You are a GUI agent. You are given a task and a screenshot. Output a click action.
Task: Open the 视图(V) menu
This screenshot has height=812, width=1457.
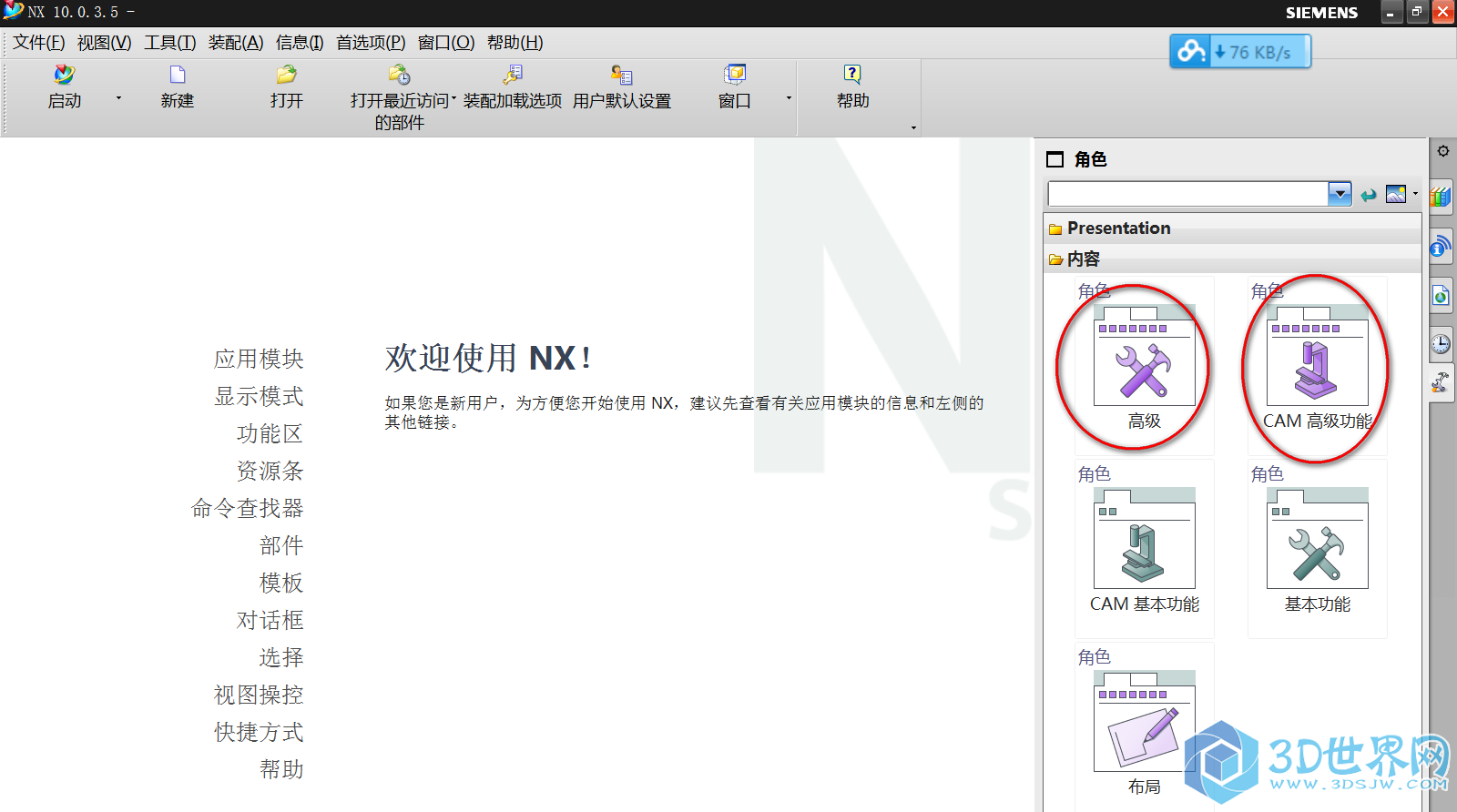point(104,43)
